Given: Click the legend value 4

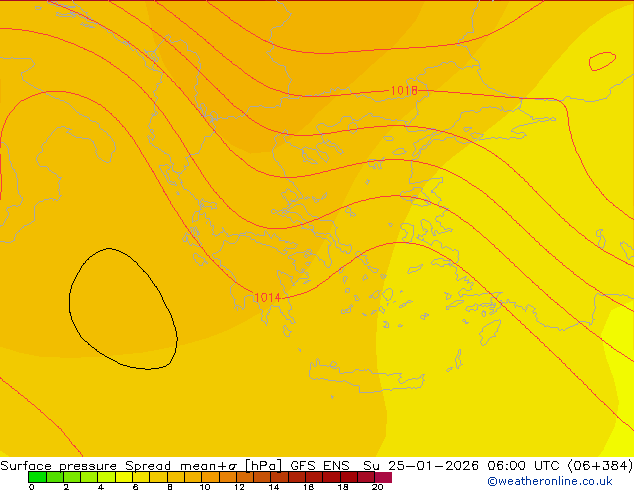Looking at the screenshot, I should 101,487.
